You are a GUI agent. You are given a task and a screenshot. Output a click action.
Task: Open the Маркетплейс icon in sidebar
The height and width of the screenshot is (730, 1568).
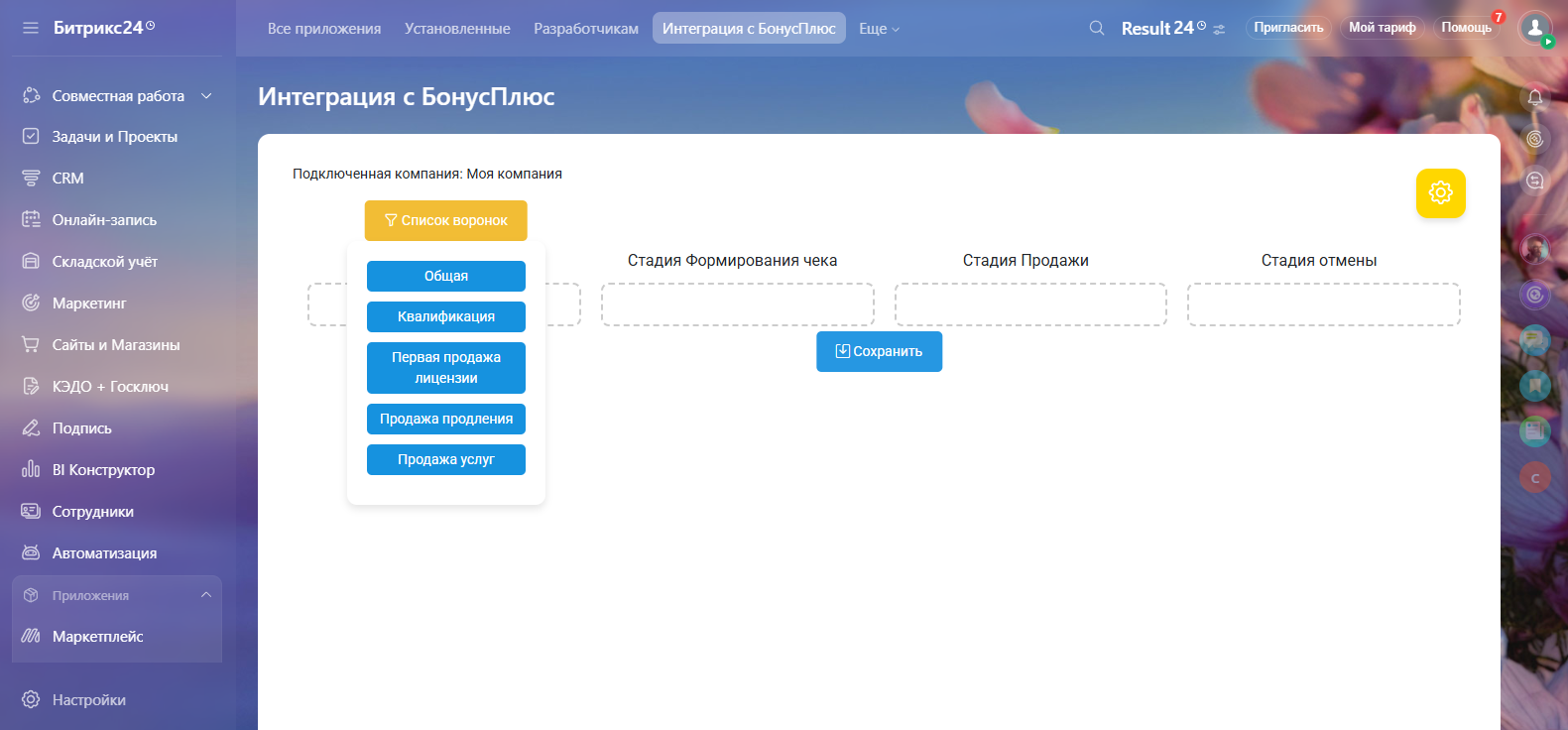click(31, 636)
